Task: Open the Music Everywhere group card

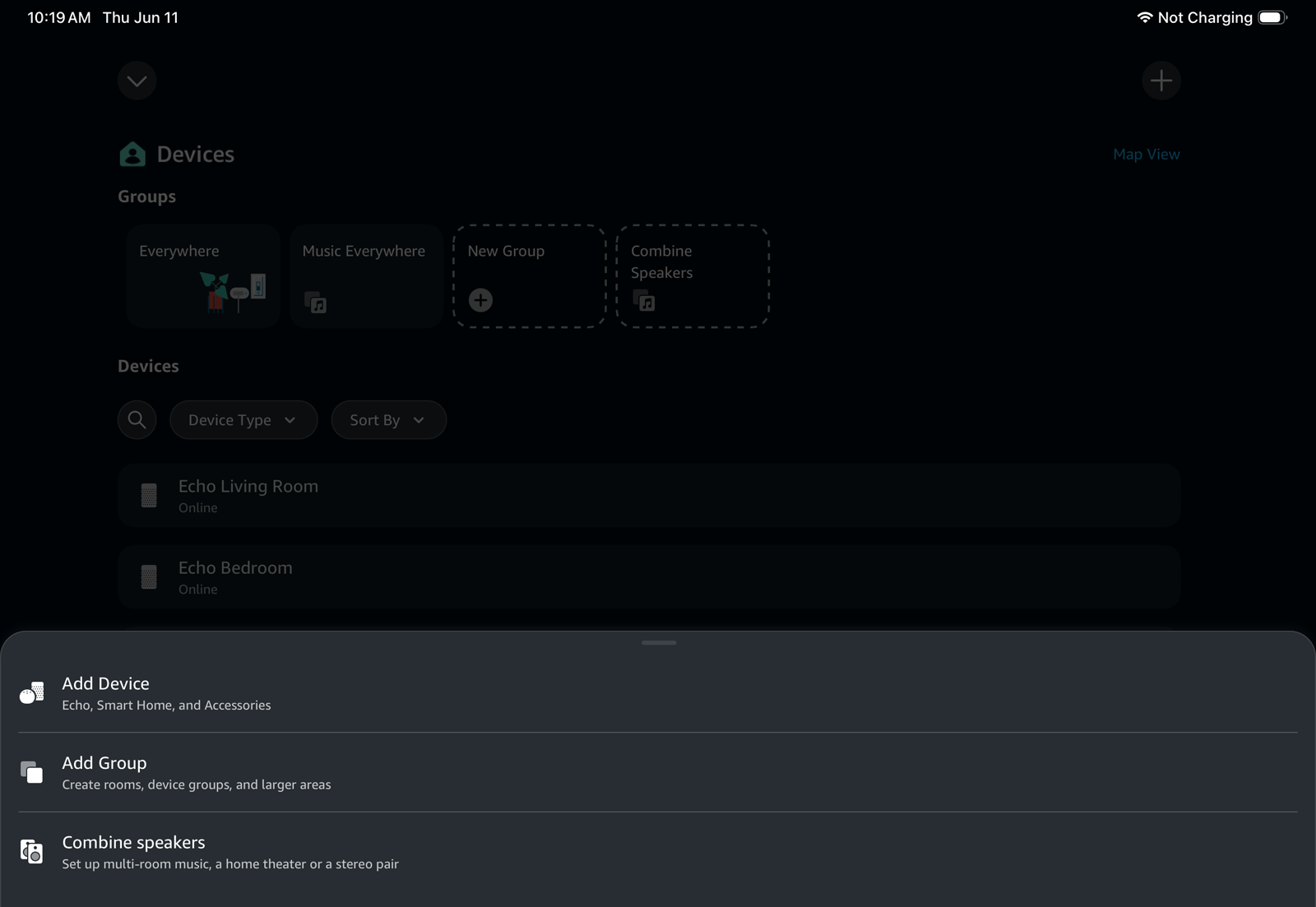Action: tap(366, 276)
